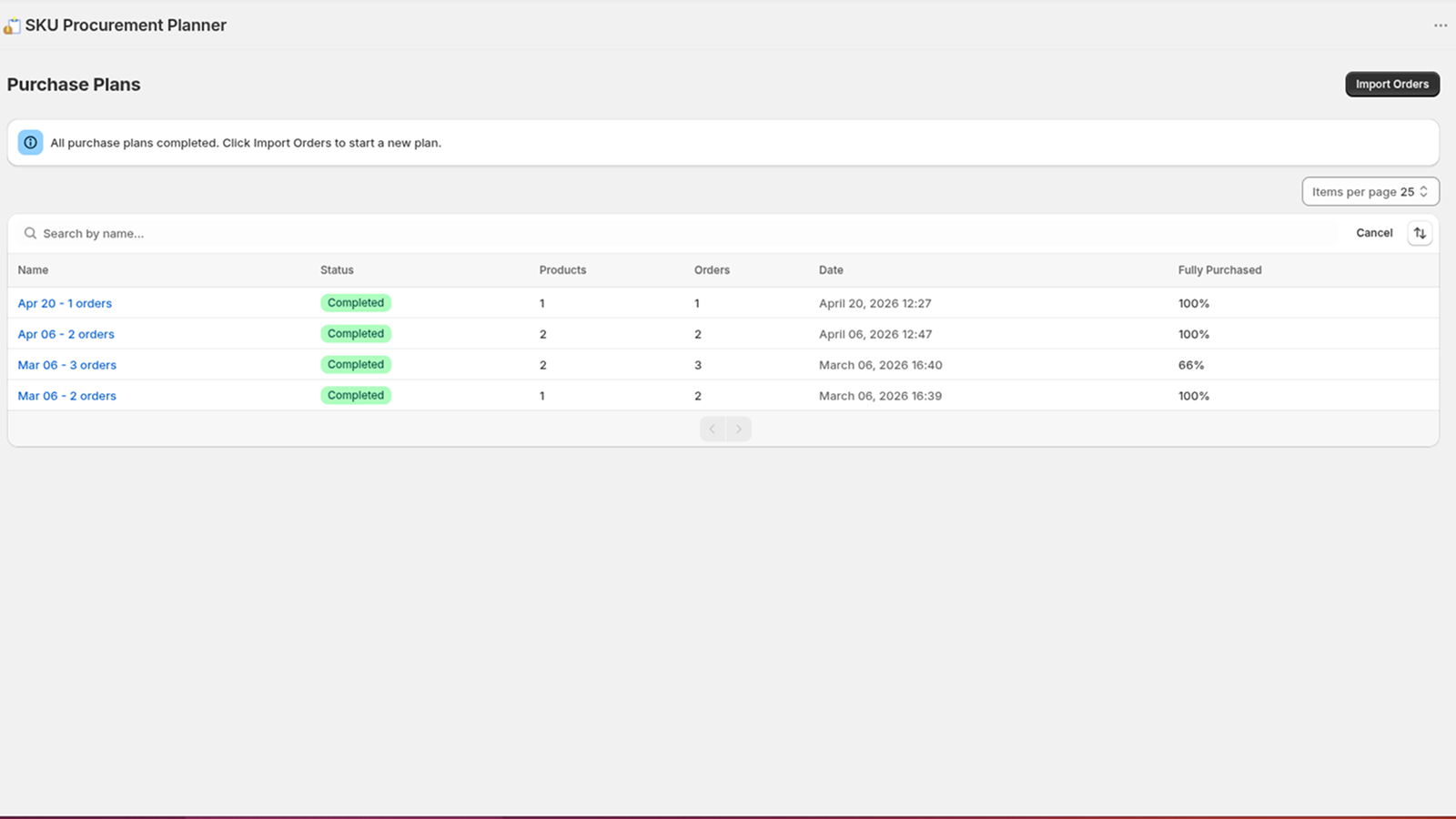The width and height of the screenshot is (1456, 819).
Task: Open the Apr 20 - 1 orders plan
Action: click(65, 304)
